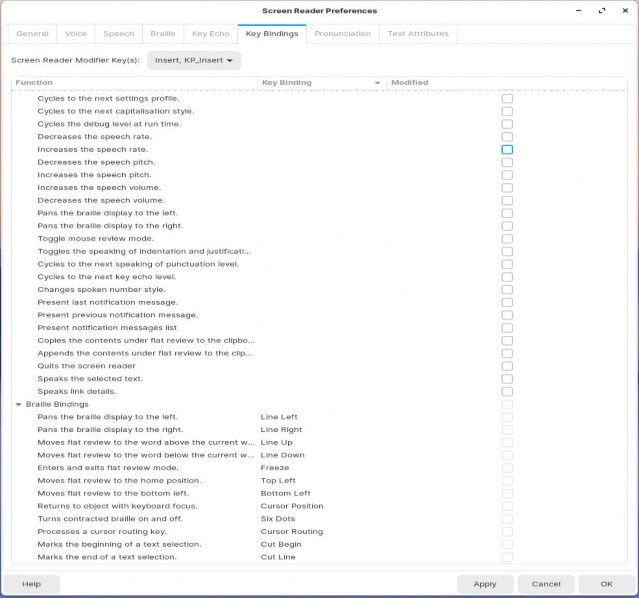The height and width of the screenshot is (598, 639).
Task: Check Modified box for Changes spoken number style
Action: (x=507, y=289)
